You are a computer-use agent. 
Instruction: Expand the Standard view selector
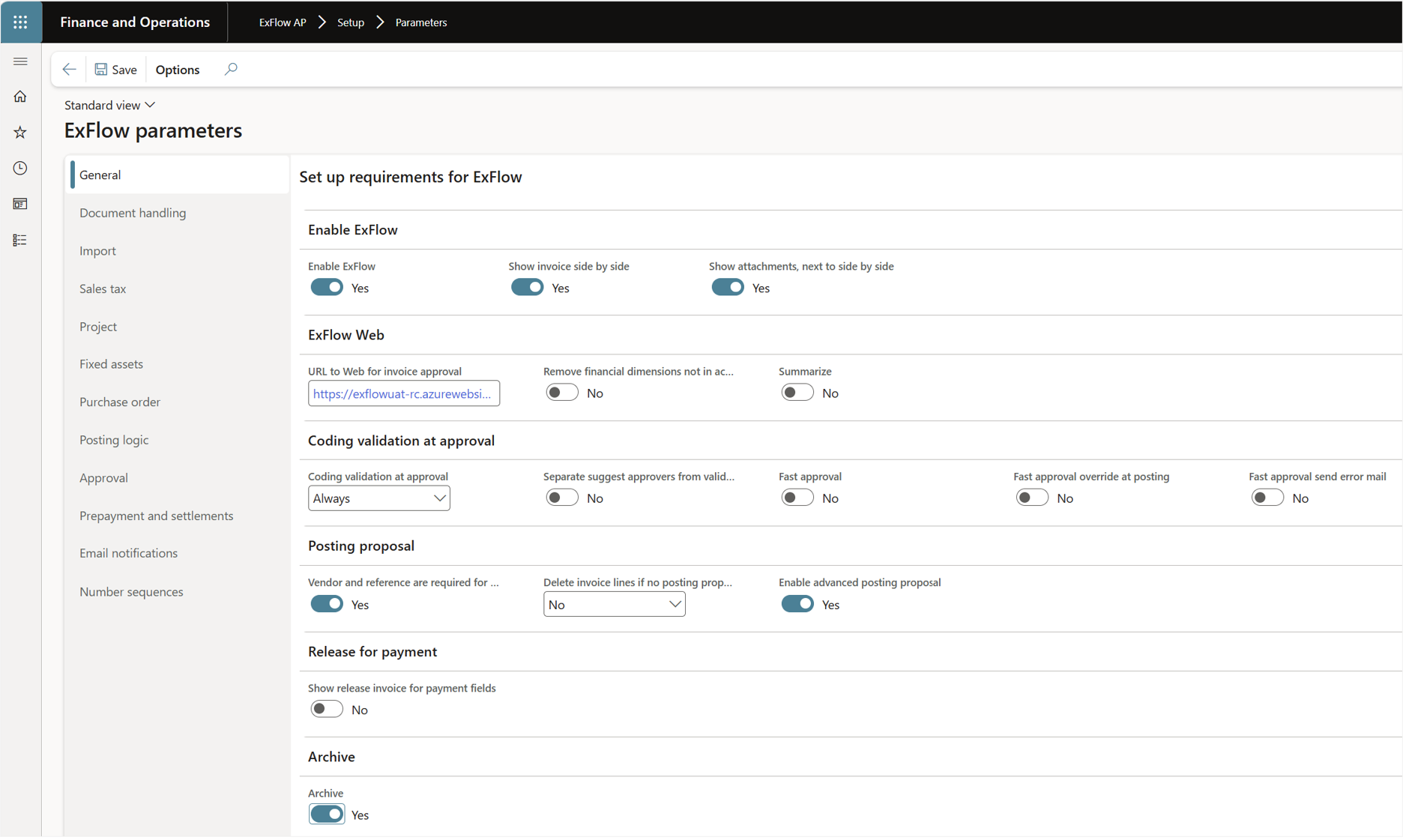pyautogui.click(x=109, y=105)
